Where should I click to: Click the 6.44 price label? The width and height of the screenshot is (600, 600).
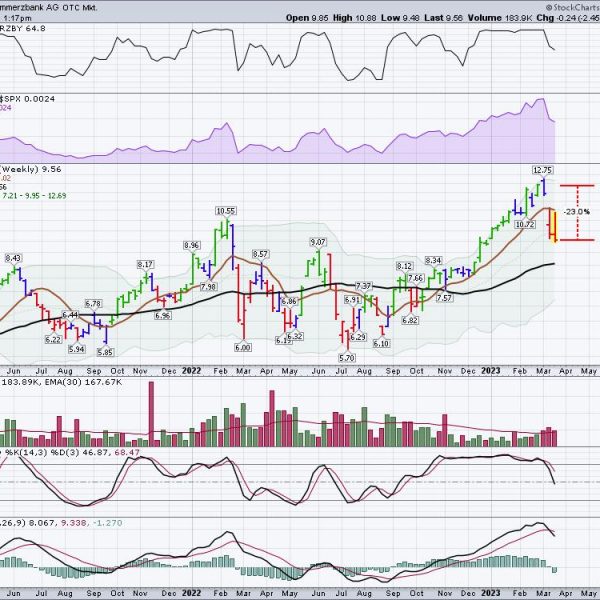point(70,315)
